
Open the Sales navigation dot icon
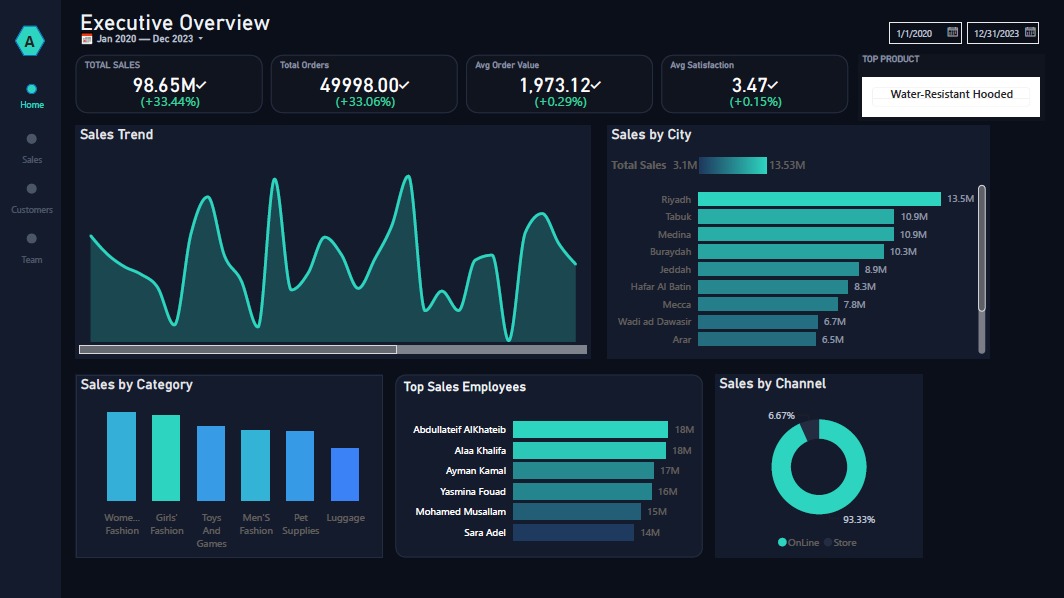[31, 139]
